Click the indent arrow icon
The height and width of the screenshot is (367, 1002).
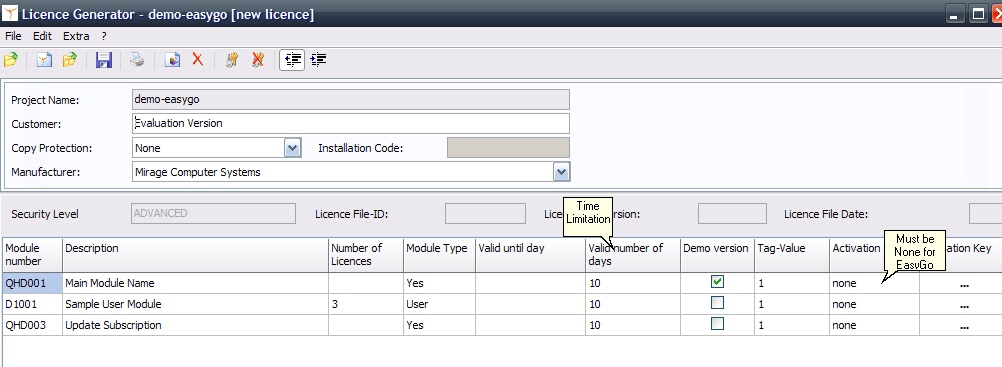[318, 60]
